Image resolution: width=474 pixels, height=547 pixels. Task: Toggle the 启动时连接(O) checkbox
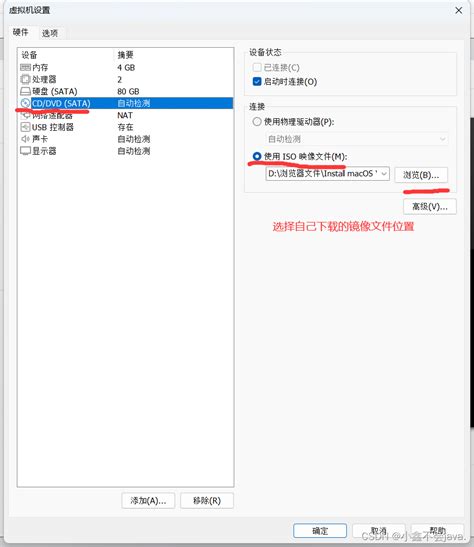tap(257, 82)
